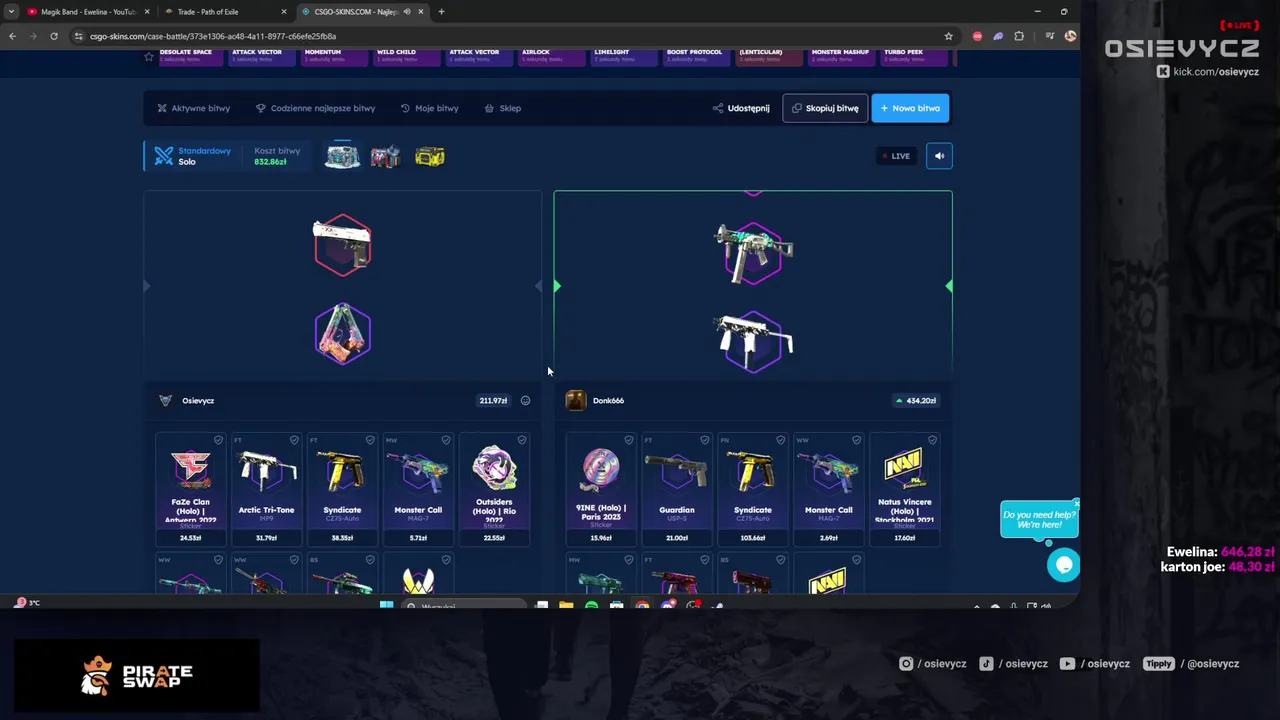Open Osievycz's Monster Call MAG-7 card
This screenshot has height=720, width=1280.
(418, 489)
